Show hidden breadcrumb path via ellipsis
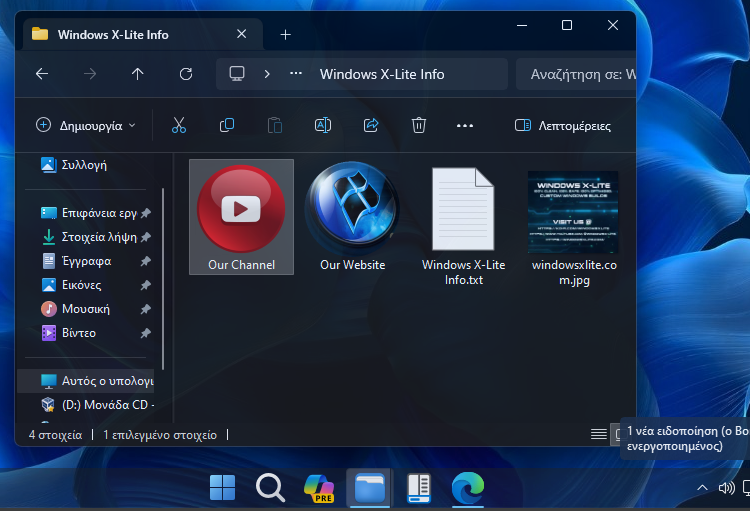 296,74
